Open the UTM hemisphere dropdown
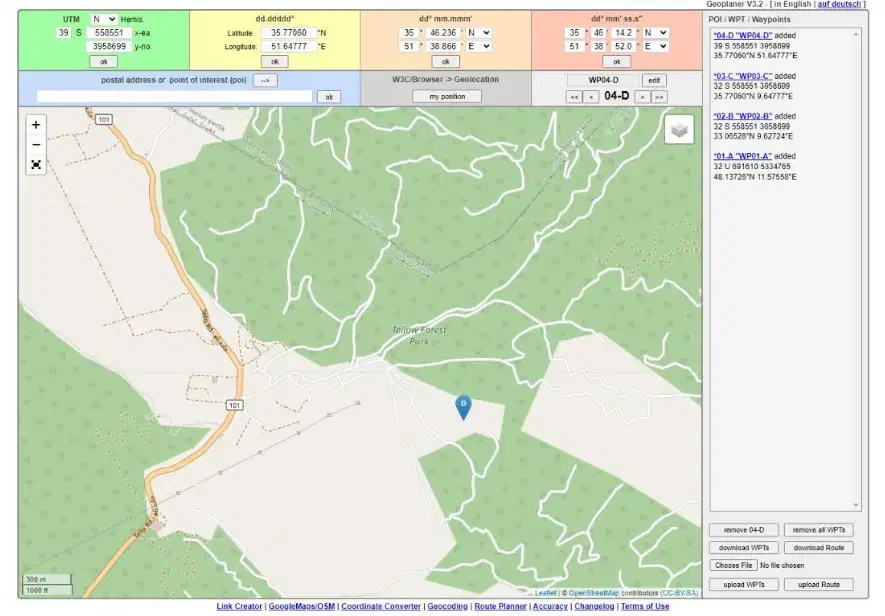Image resolution: width=885 pixels, height=616 pixels. click(103, 19)
